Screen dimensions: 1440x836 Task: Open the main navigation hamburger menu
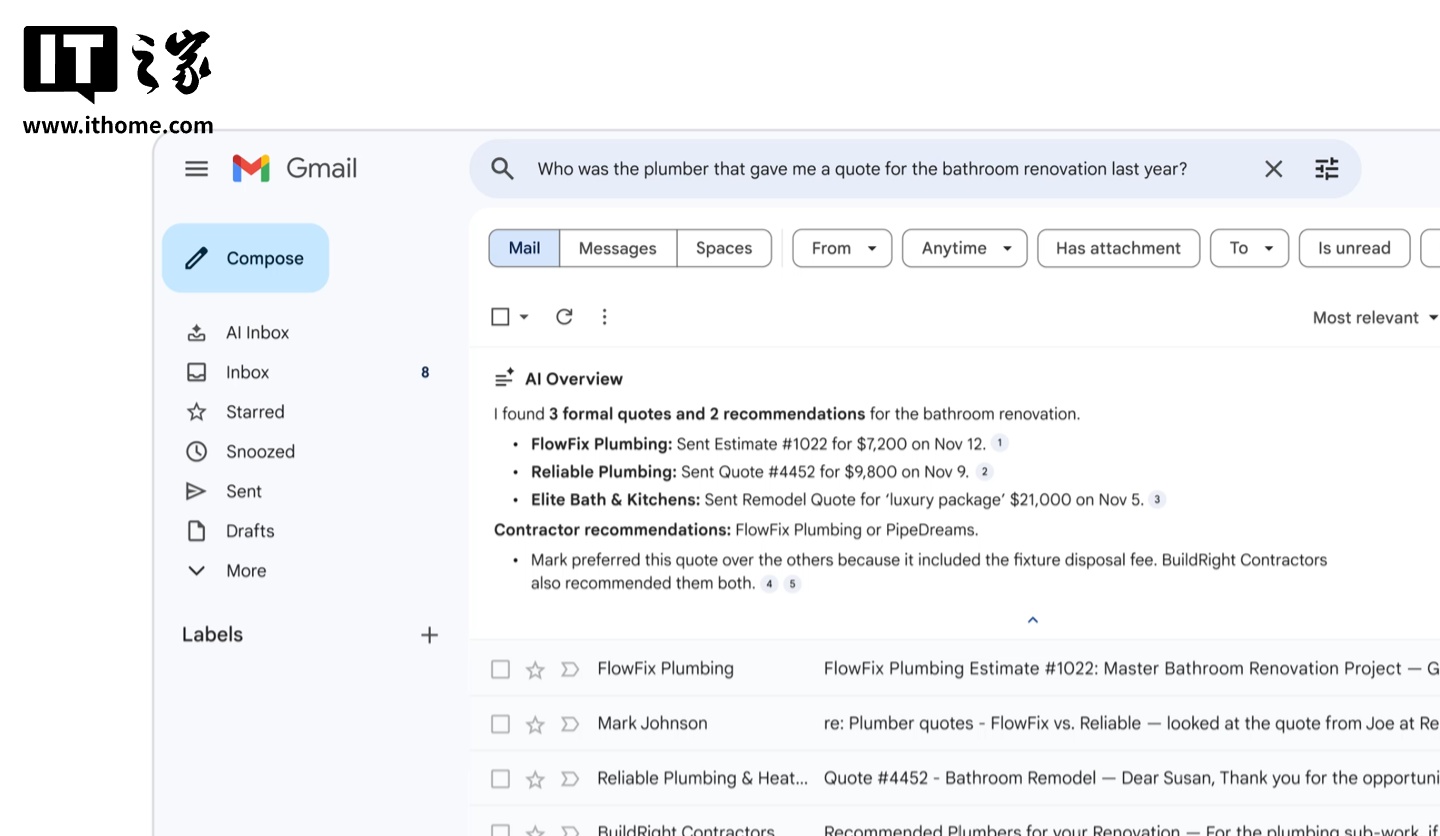pyautogui.click(x=196, y=168)
